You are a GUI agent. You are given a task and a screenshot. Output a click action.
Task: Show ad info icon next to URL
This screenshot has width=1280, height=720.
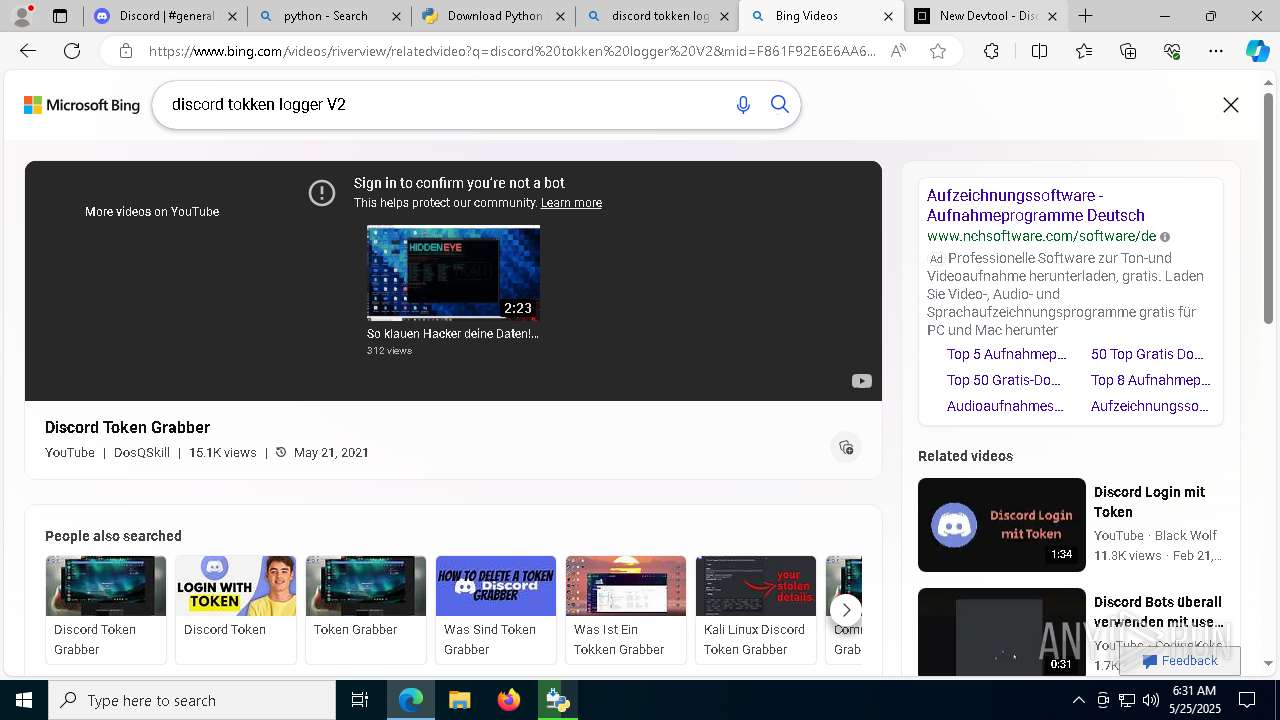1165,237
